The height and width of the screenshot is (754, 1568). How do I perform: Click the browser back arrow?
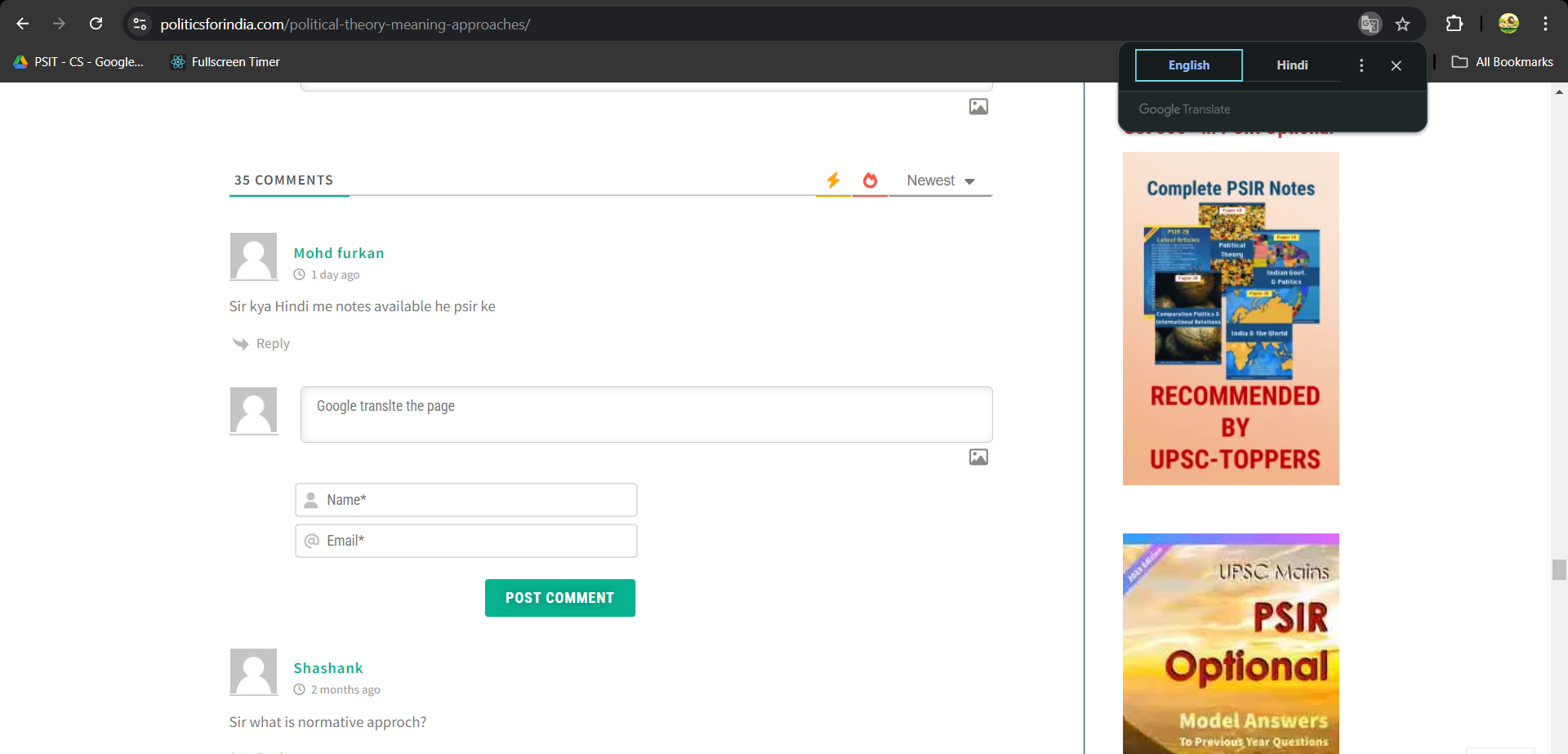[x=23, y=24]
